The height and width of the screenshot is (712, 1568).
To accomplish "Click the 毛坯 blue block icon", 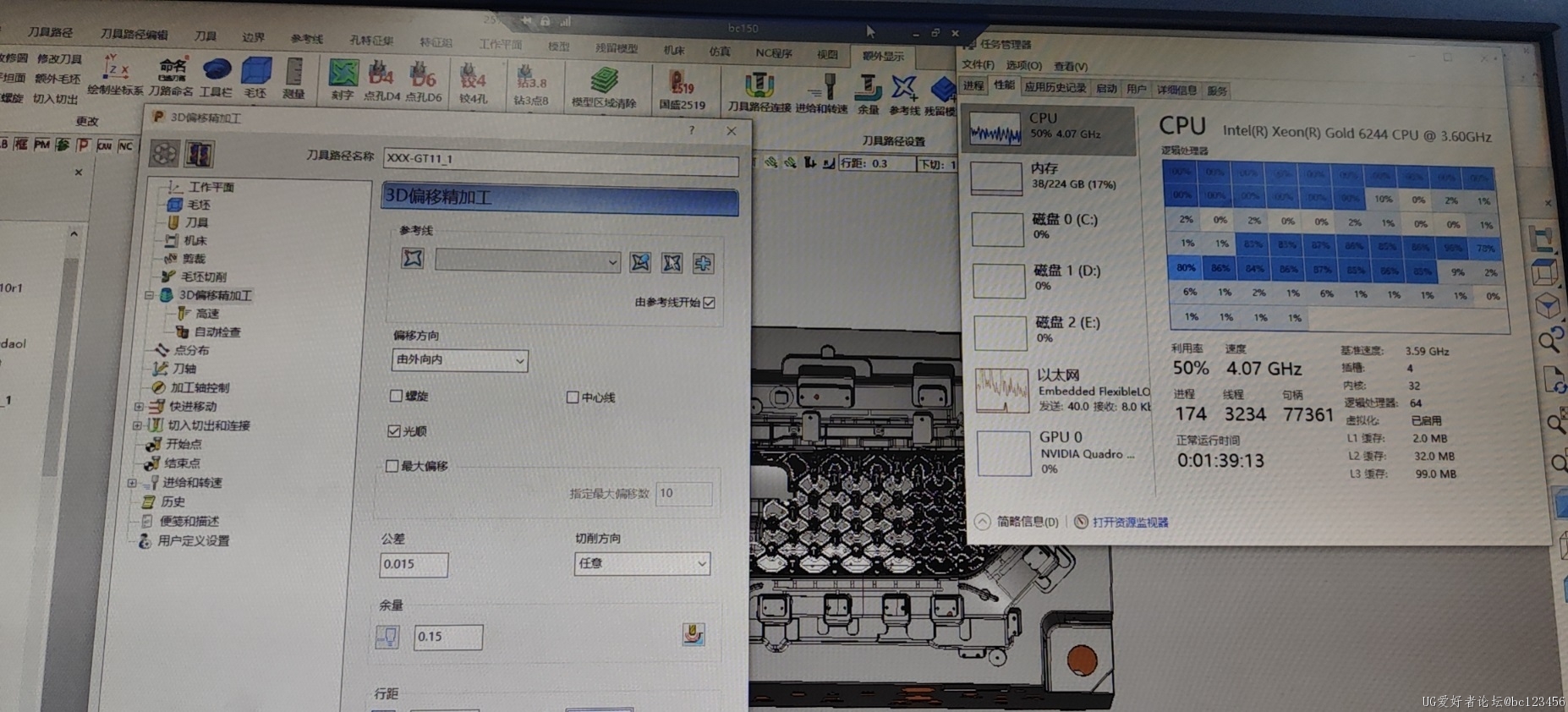I will tap(256, 70).
